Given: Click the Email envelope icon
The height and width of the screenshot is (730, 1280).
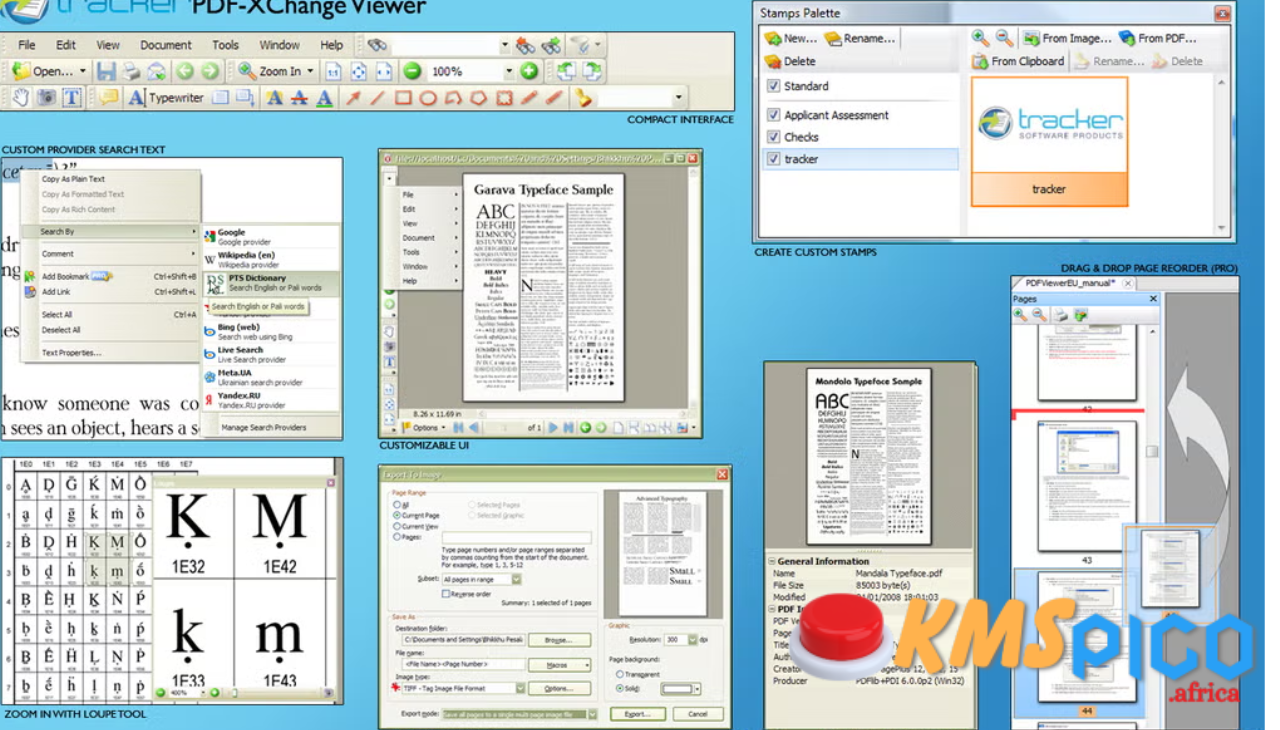Looking at the screenshot, I should pyautogui.click(x=156, y=71).
